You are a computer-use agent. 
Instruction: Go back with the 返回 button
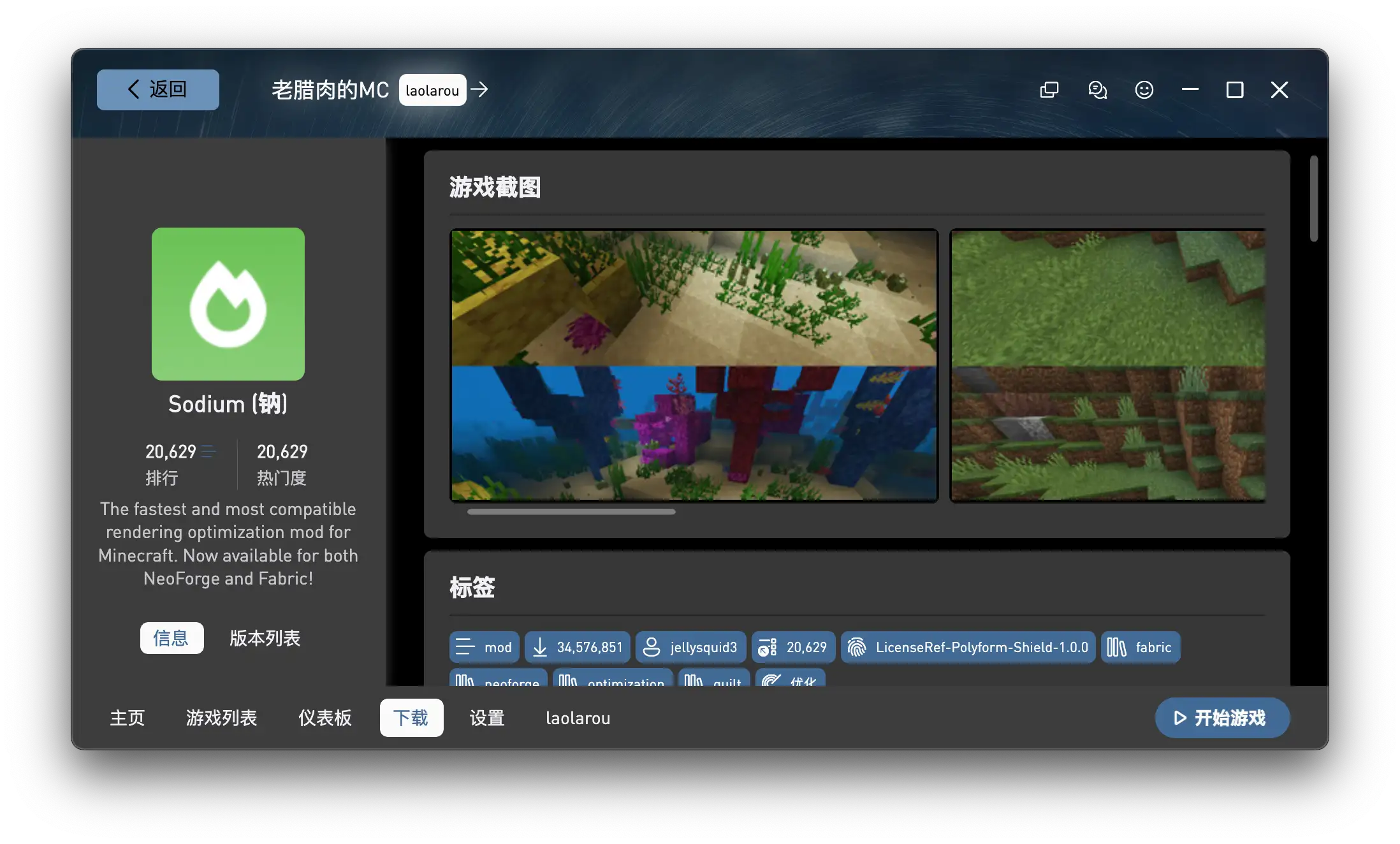157,90
